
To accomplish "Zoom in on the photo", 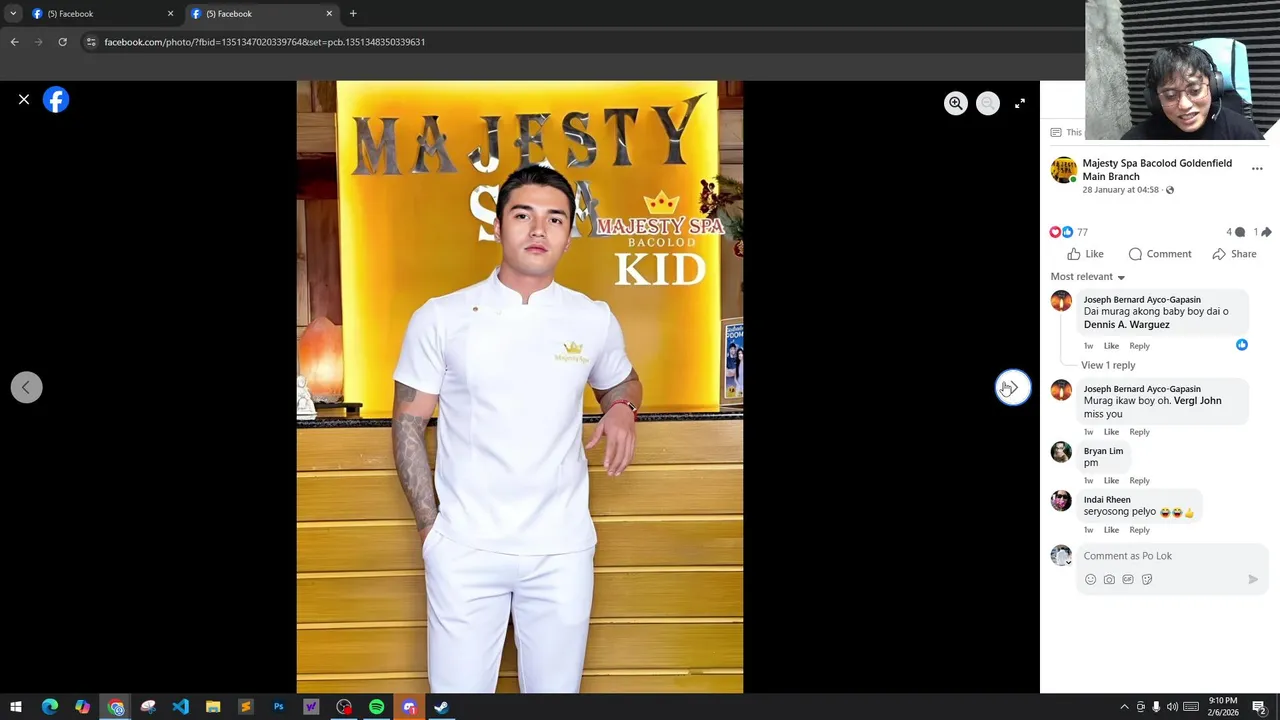I will 956,103.
